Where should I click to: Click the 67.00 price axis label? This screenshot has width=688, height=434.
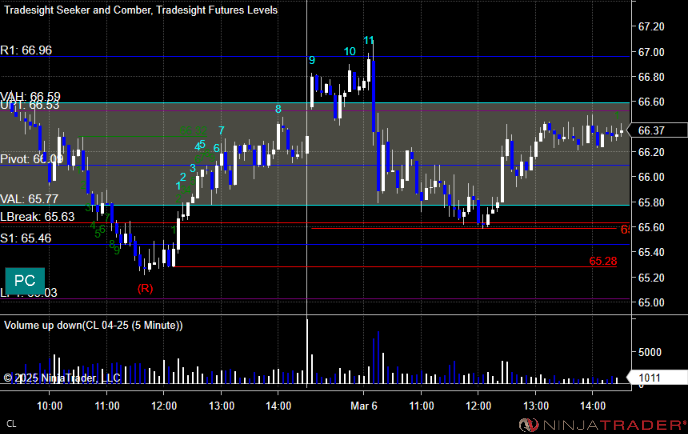point(651,52)
